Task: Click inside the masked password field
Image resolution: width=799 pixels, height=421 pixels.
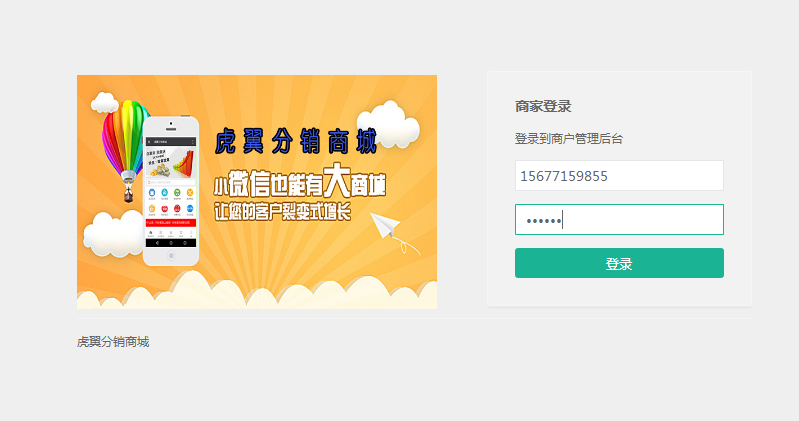Action: [x=619, y=220]
